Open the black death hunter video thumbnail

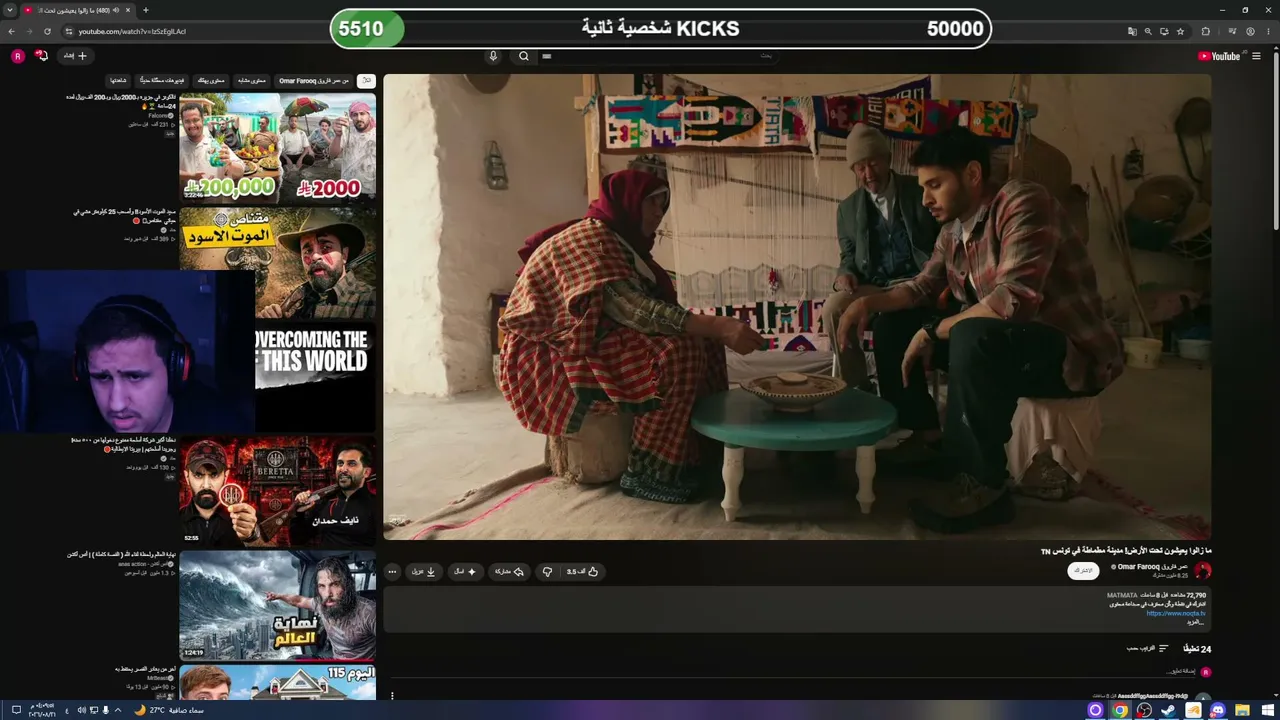(278, 262)
